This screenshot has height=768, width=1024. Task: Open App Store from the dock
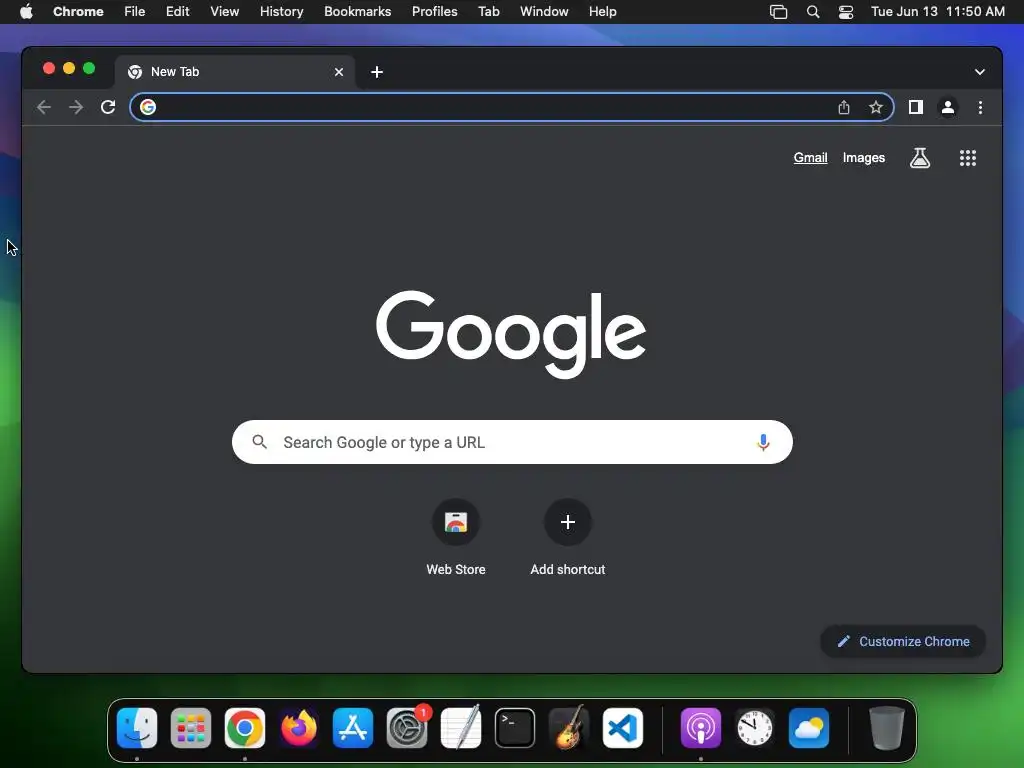pos(353,728)
